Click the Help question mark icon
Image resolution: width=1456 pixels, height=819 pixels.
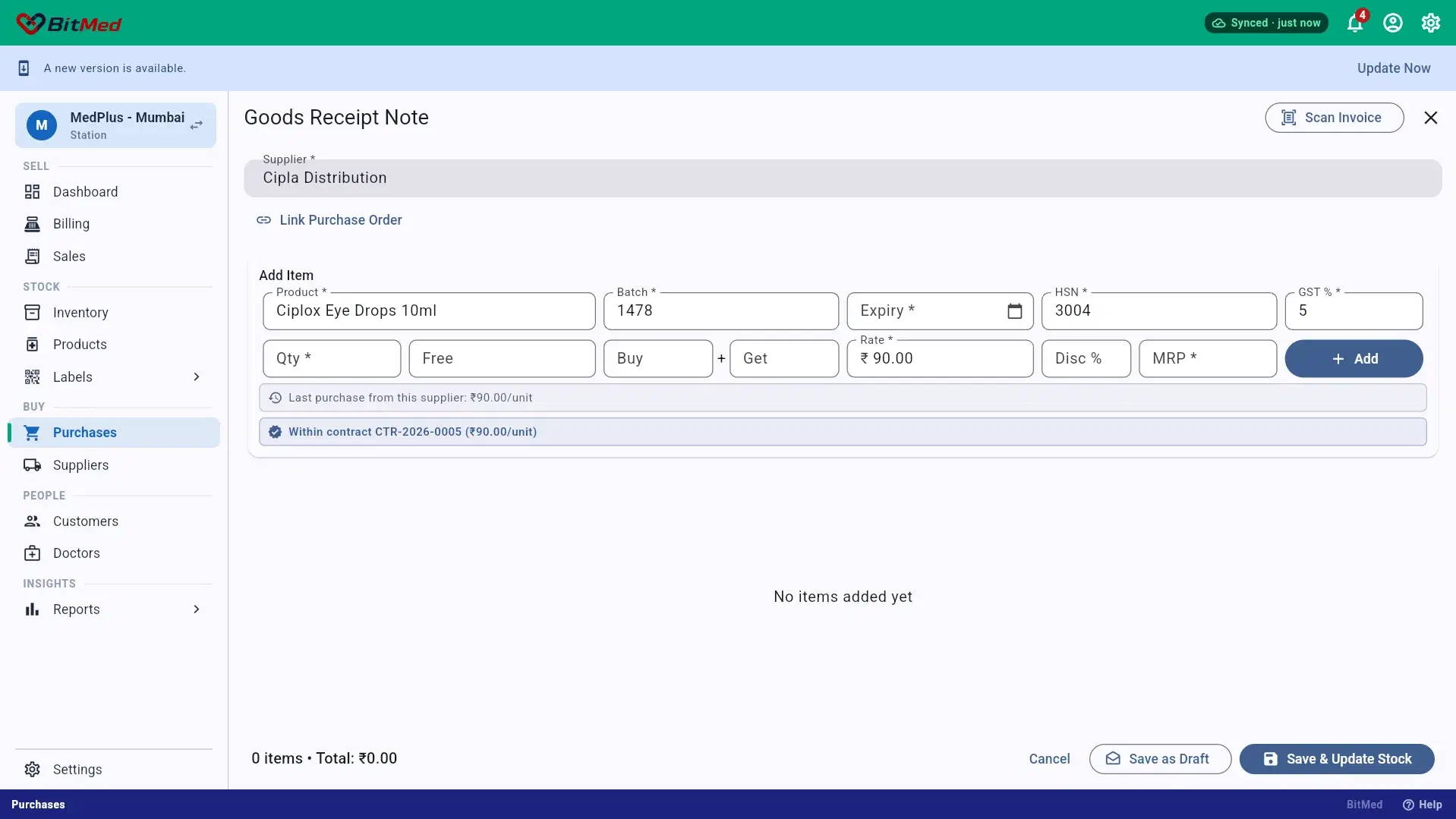(x=1408, y=805)
